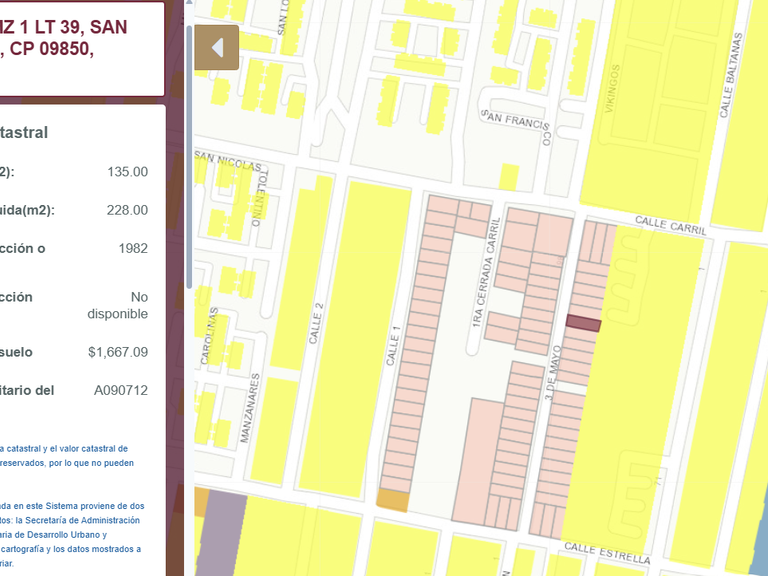768x576 pixels.
Task: Click the $1,667.09 land value figure
Action: coord(118,352)
